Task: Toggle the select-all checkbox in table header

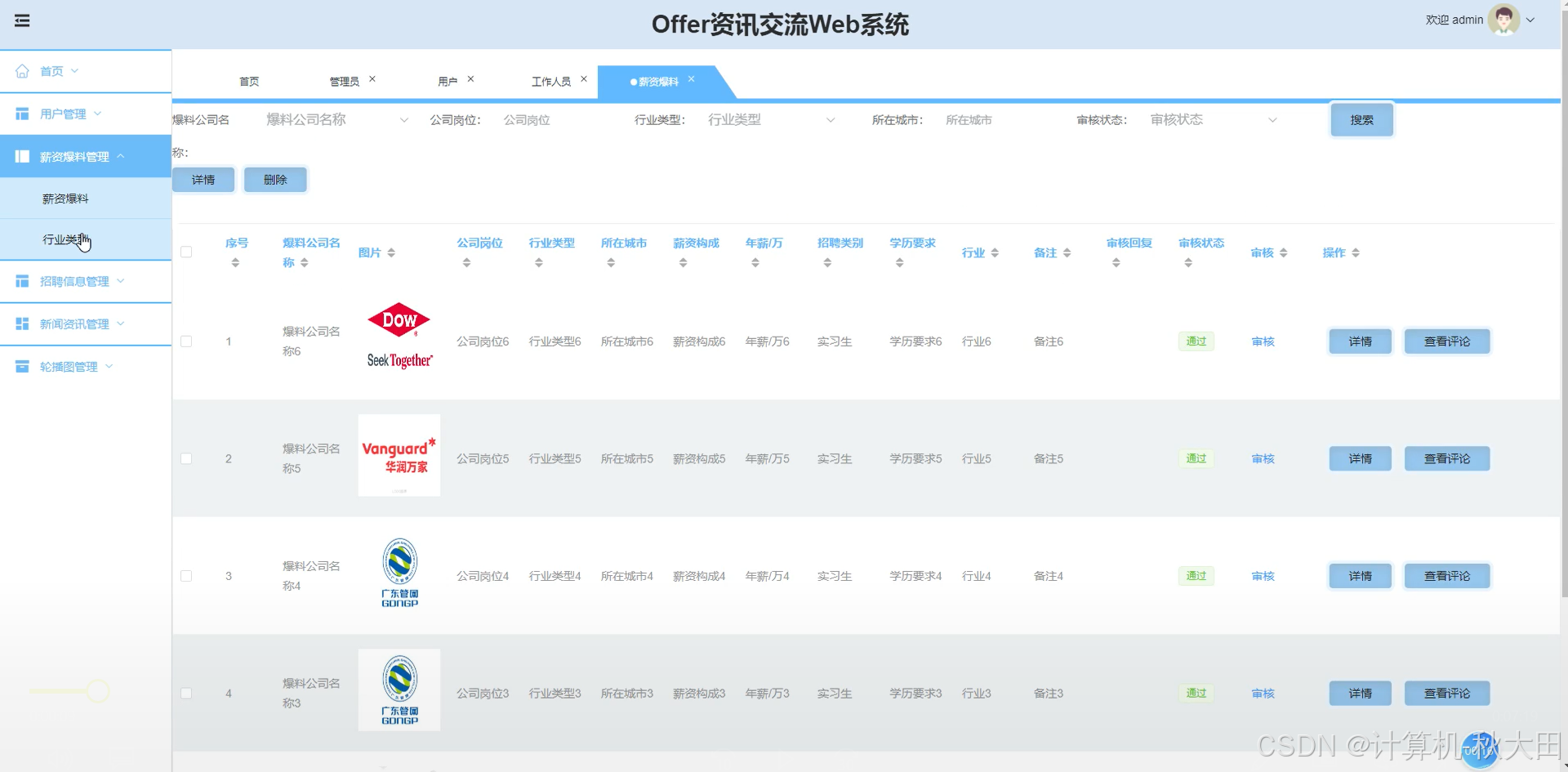Action: pyautogui.click(x=186, y=252)
